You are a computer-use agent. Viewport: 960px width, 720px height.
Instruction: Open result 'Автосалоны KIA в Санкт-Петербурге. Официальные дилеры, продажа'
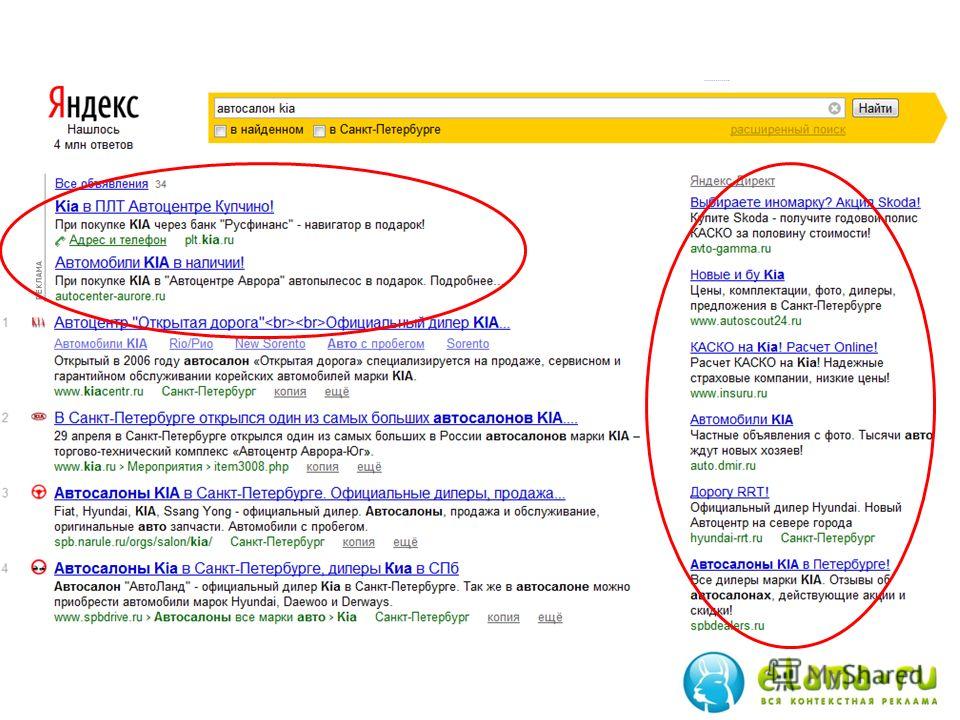[x=309, y=493]
